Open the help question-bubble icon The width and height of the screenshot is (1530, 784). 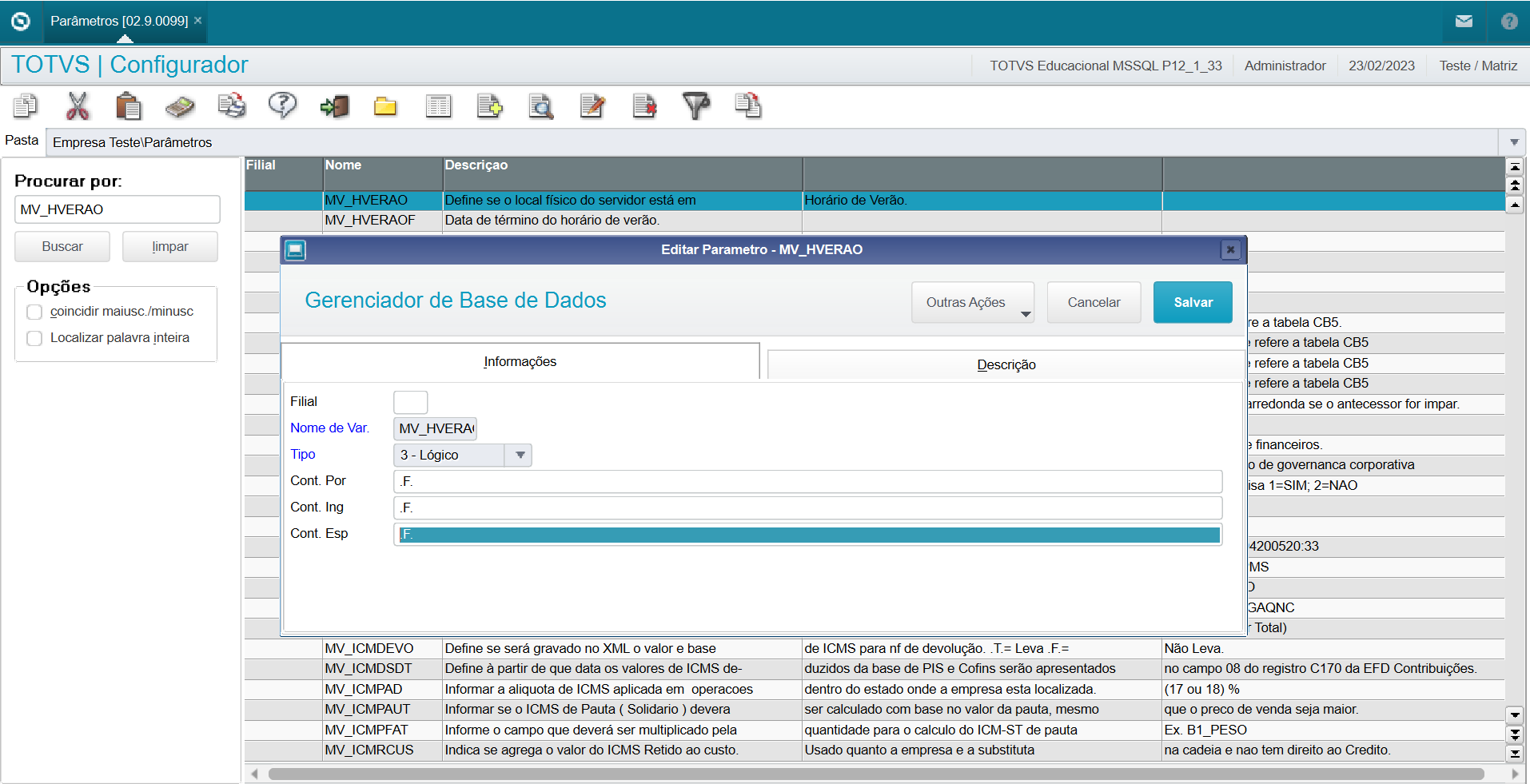[x=282, y=105]
